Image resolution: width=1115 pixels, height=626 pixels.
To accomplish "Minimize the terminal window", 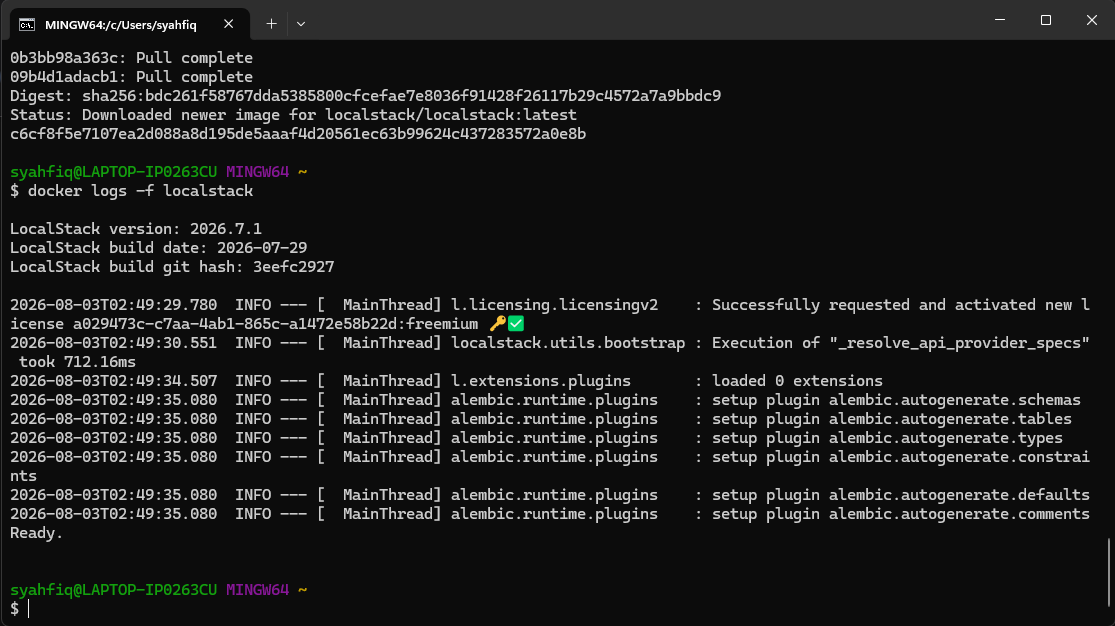I will point(1000,20).
